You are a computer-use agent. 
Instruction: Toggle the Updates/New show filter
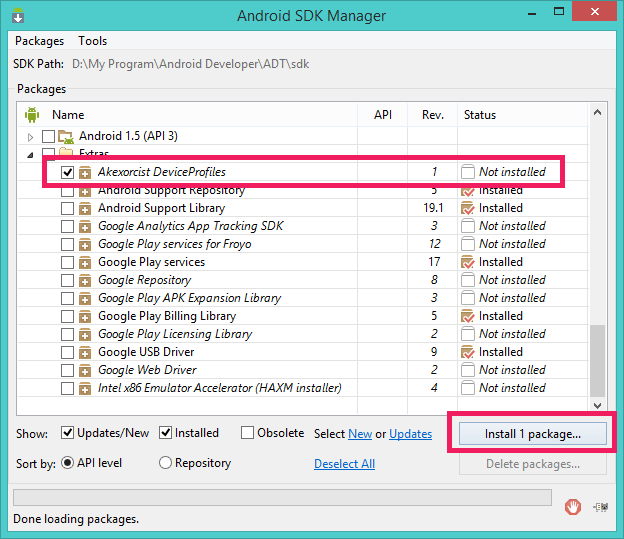67,433
